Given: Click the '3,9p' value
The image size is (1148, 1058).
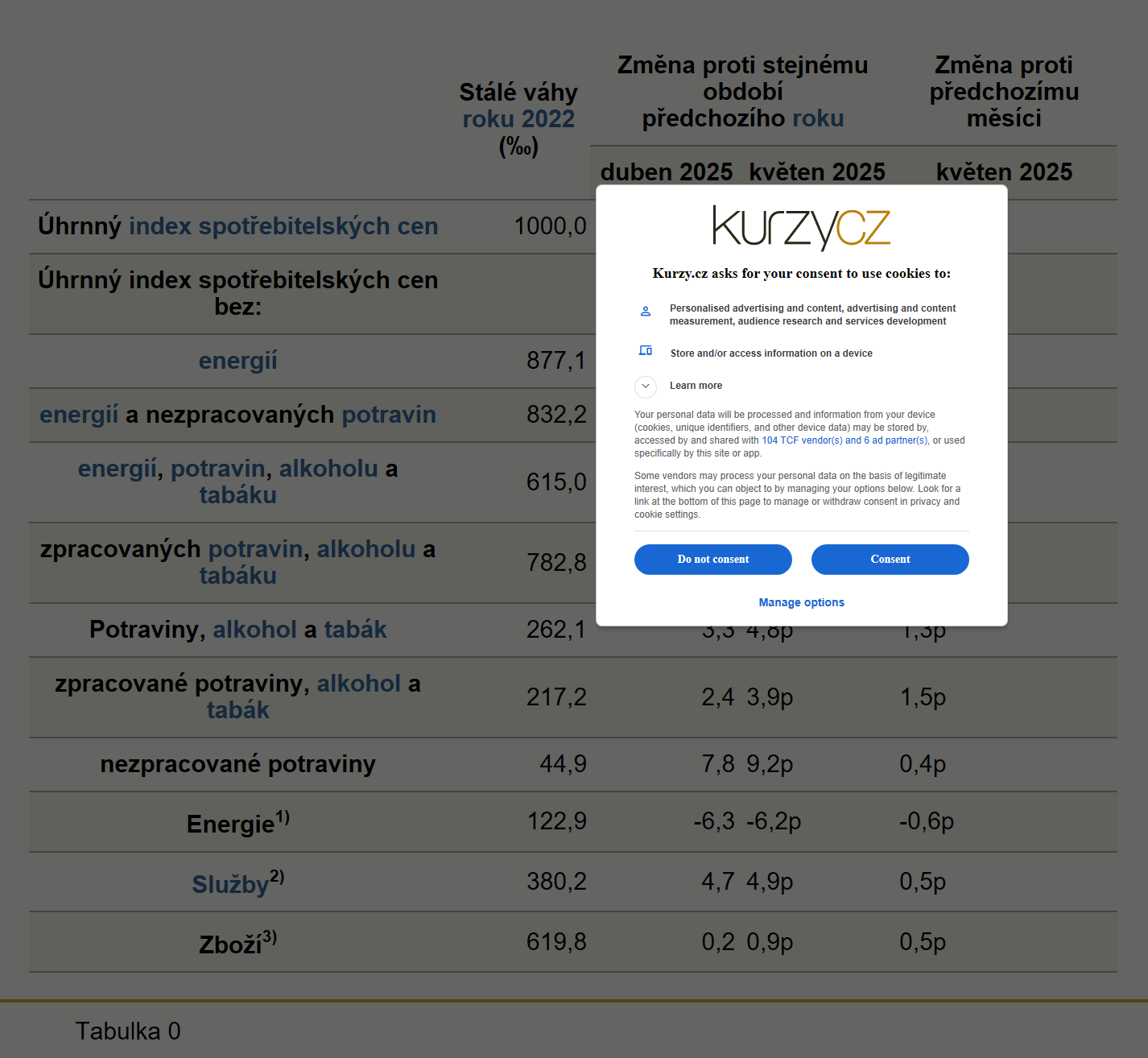Looking at the screenshot, I should click(x=770, y=697).
